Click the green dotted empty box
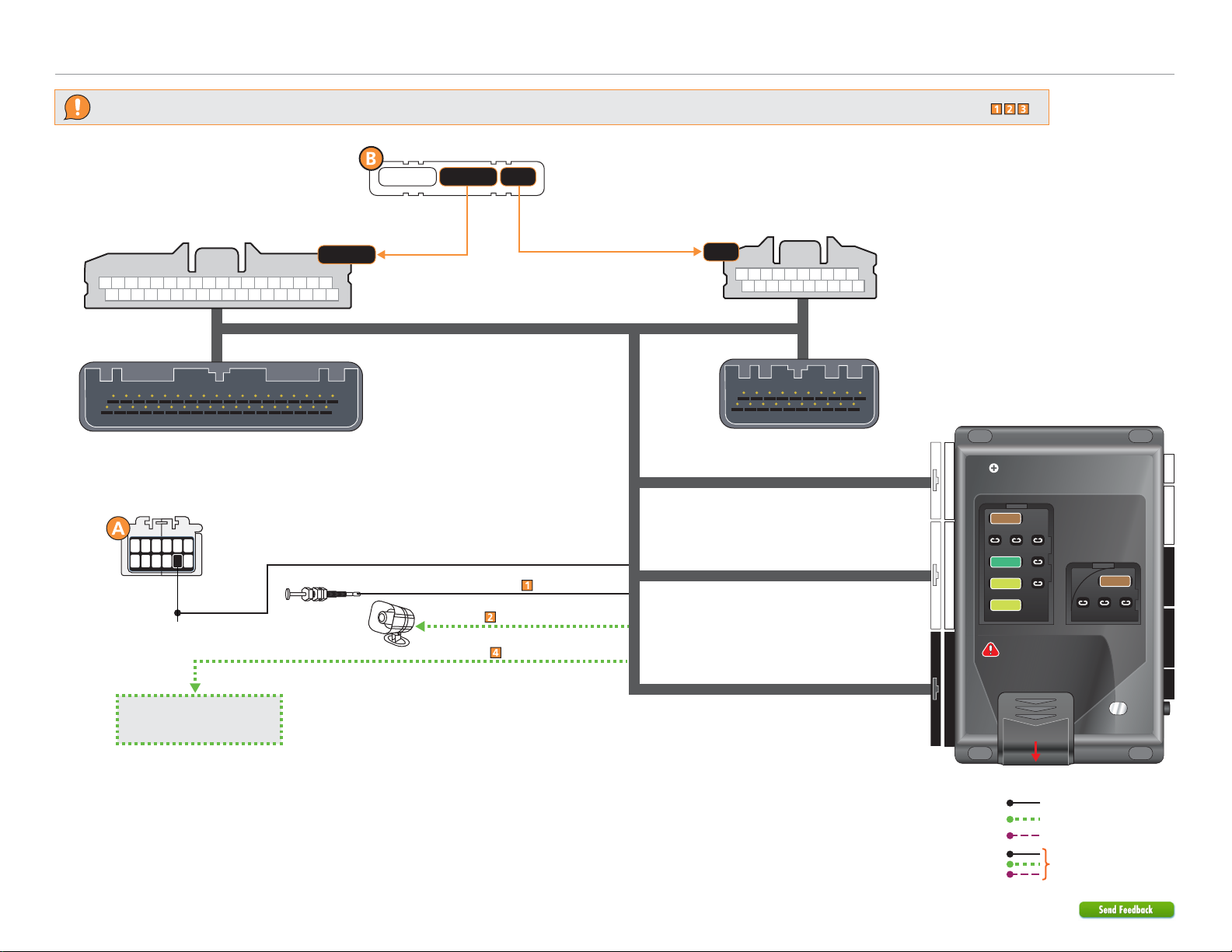Viewport: 1232px width, 952px height. click(x=199, y=720)
